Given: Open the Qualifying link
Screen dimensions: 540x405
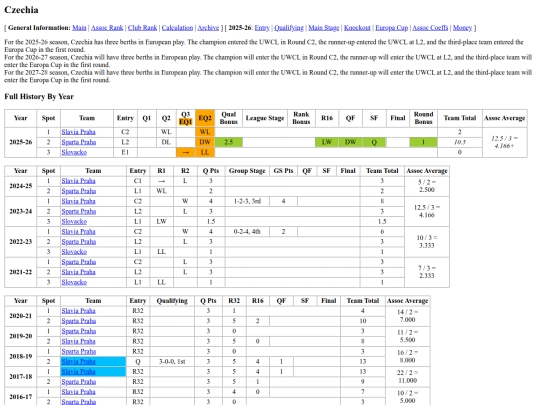Looking at the screenshot, I should pos(289,28).
